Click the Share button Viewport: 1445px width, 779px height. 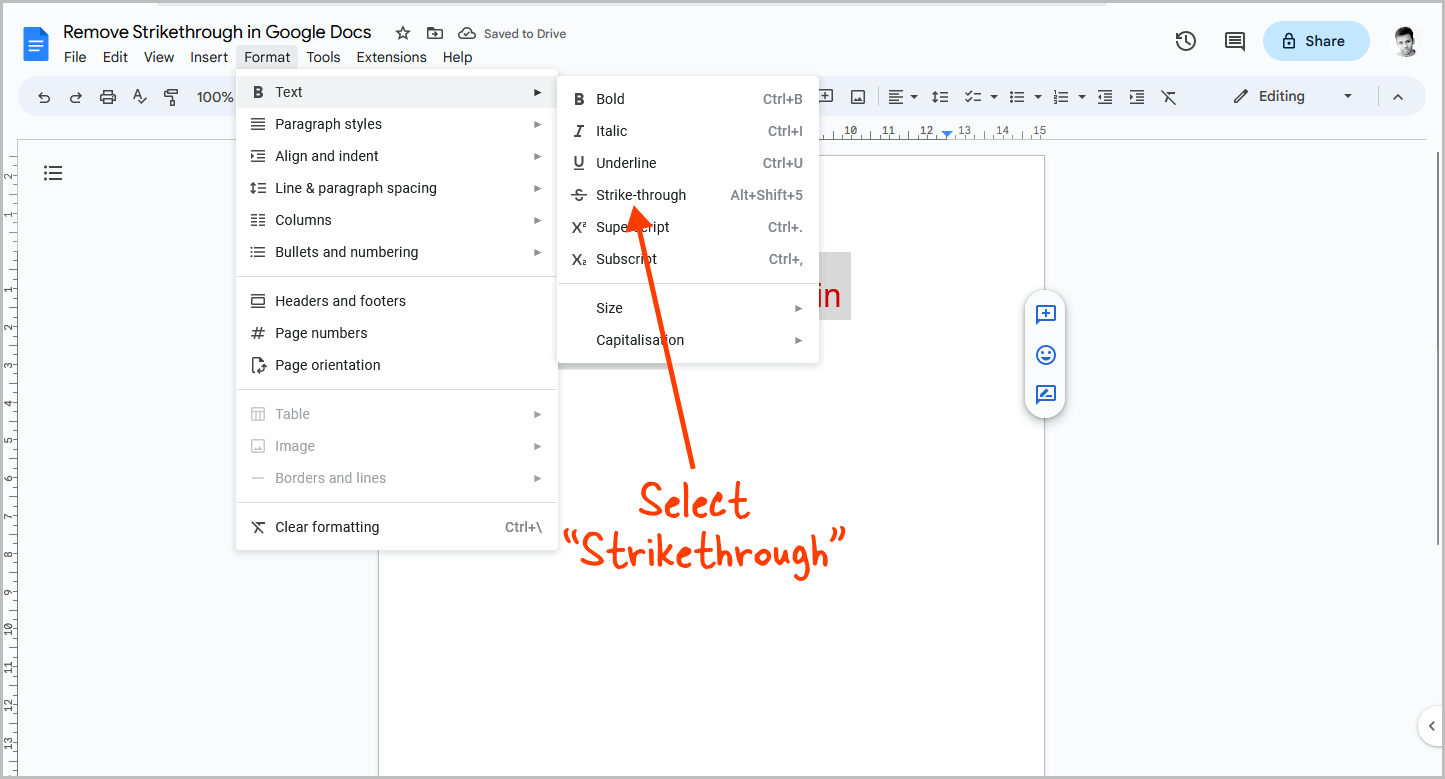pyautogui.click(x=1316, y=41)
